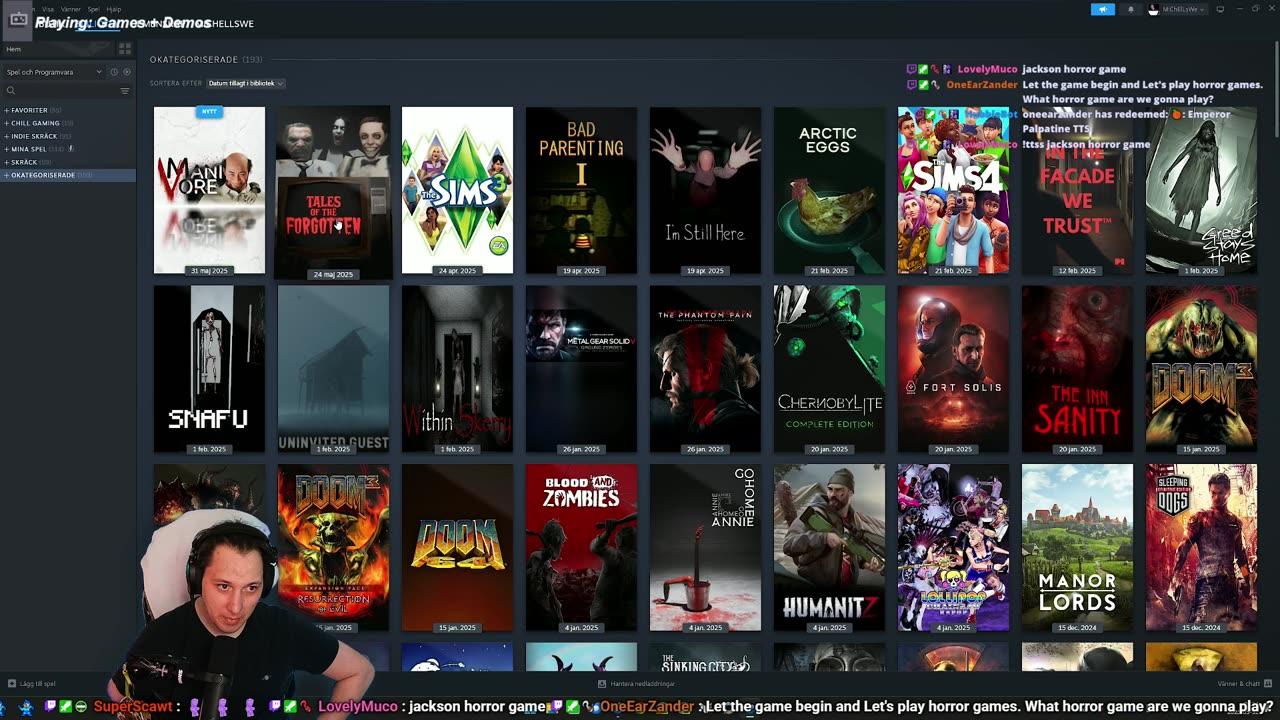
Task: Open the Vänner menu
Action: [70, 9]
